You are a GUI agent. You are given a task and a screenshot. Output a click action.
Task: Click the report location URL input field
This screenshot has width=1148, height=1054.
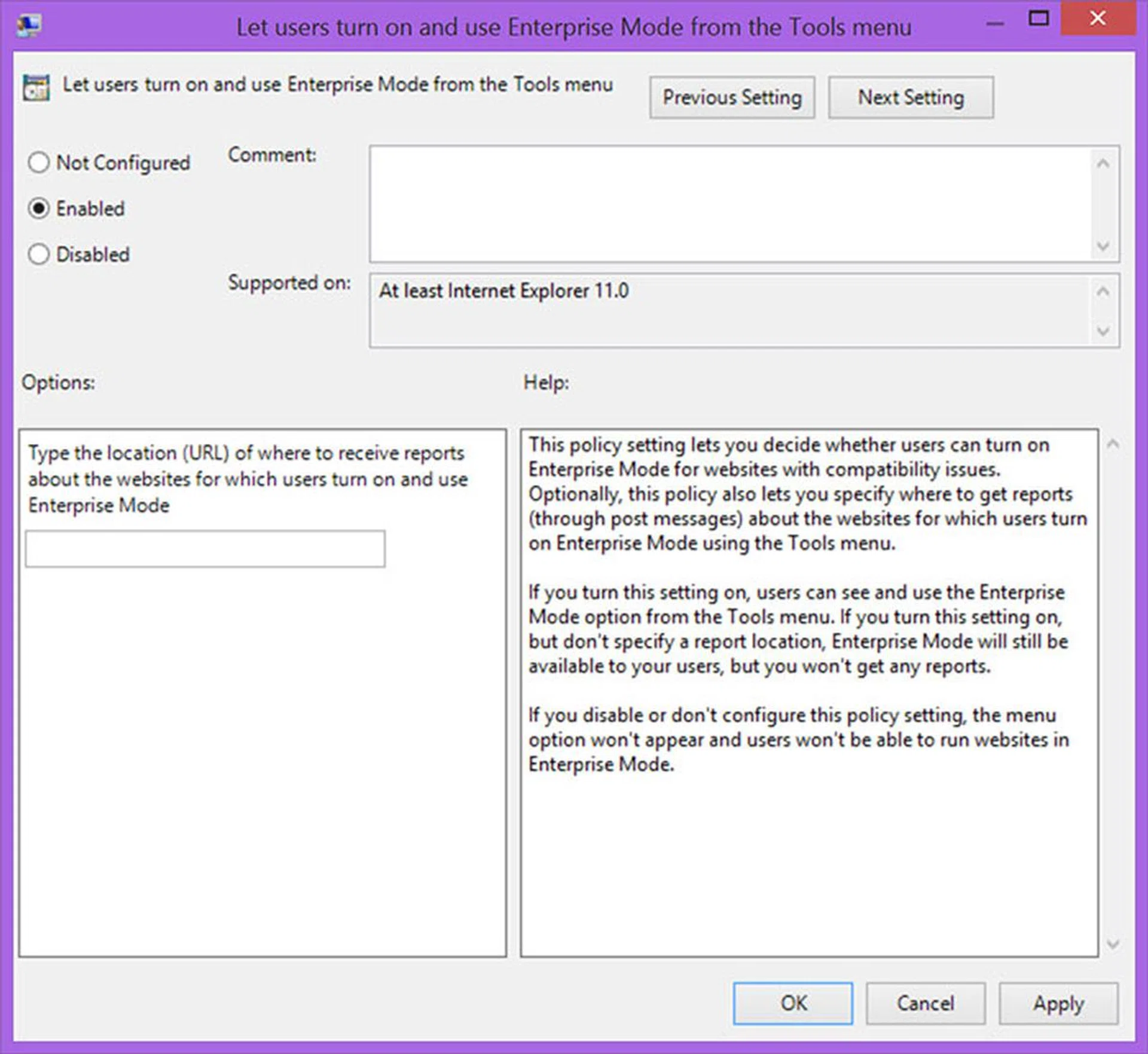click(205, 548)
